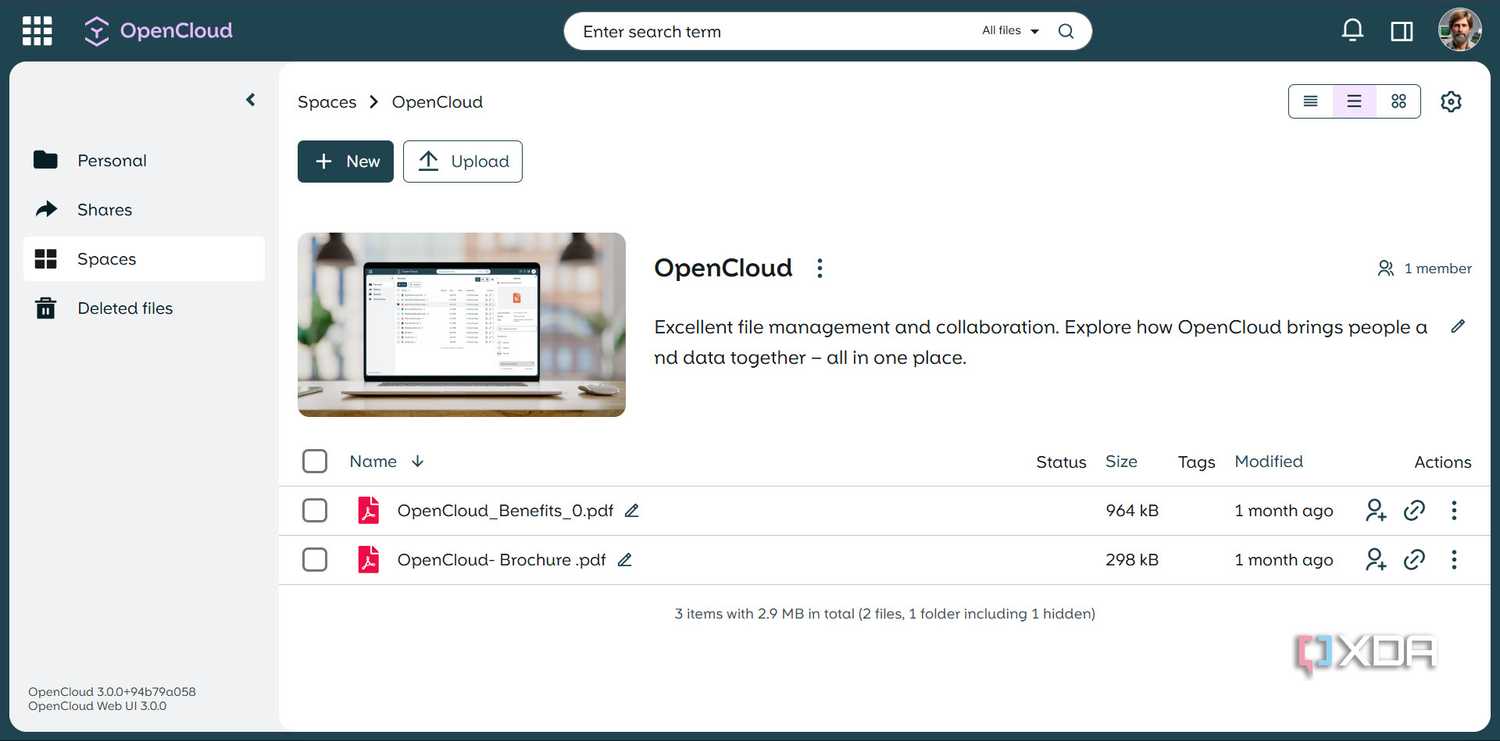This screenshot has height=741, width=1500.
Task: Sort by Modified column
Action: (1269, 461)
